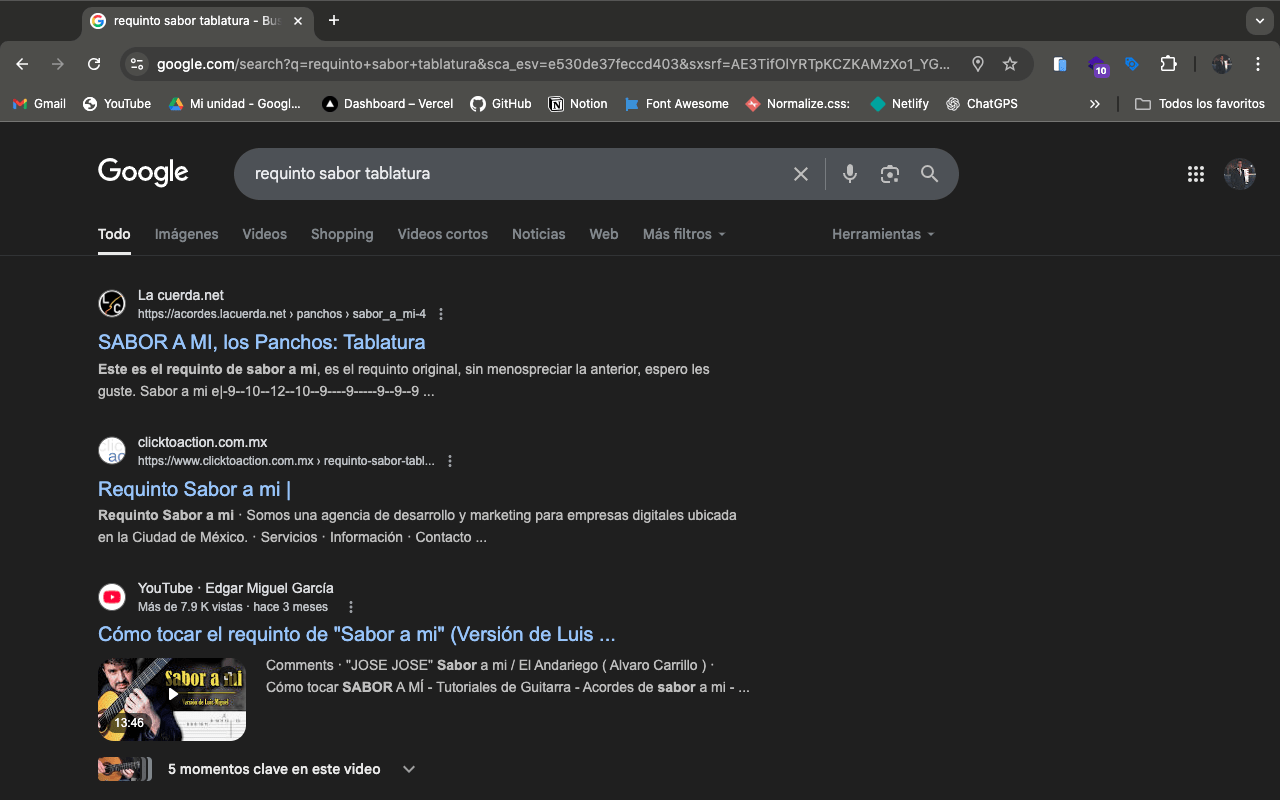Expand the Más filtros dropdown
The height and width of the screenshot is (800, 1280).
tap(684, 234)
